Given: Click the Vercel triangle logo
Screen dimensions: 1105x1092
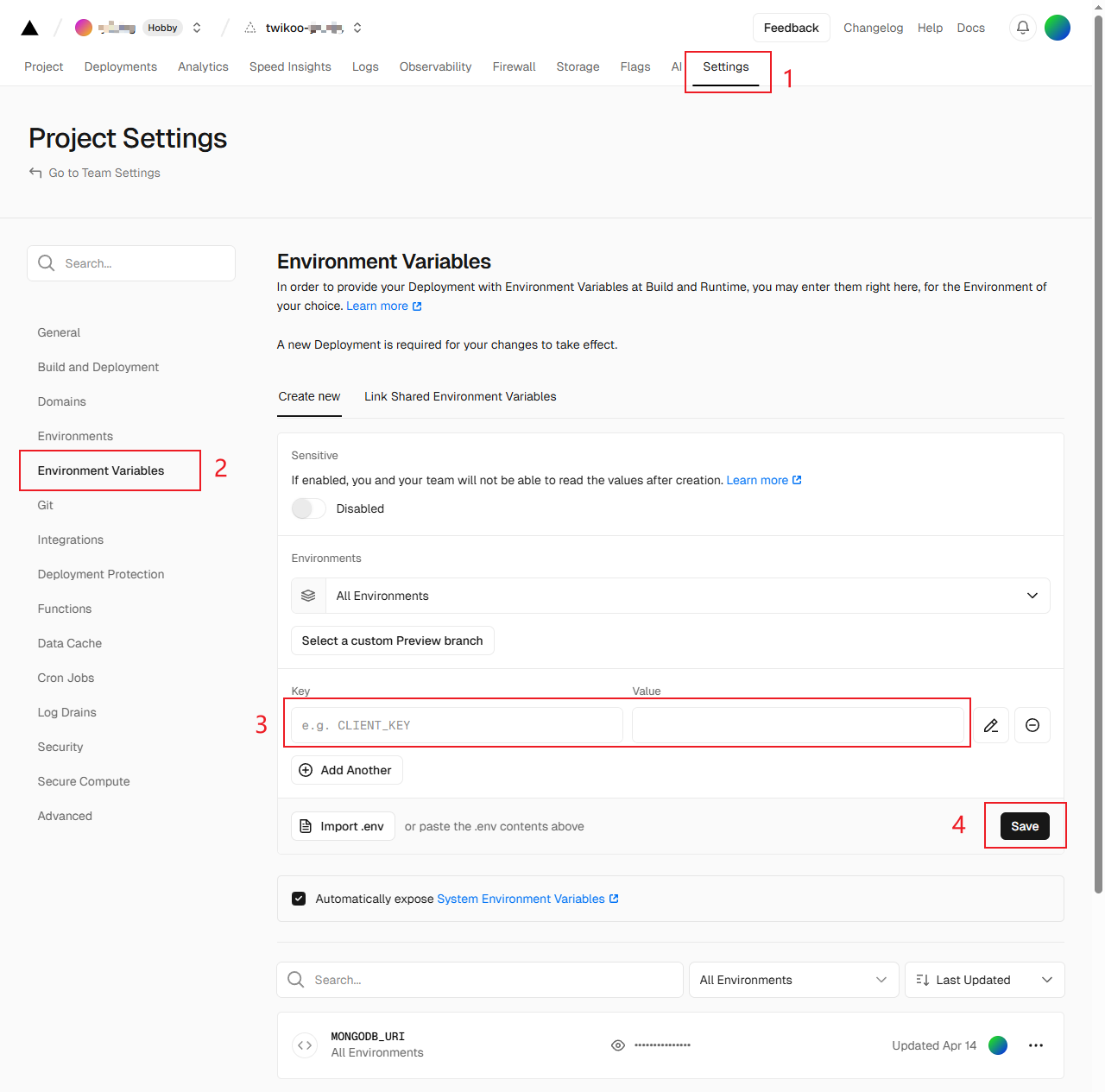Looking at the screenshot, I should click(29, 28).
